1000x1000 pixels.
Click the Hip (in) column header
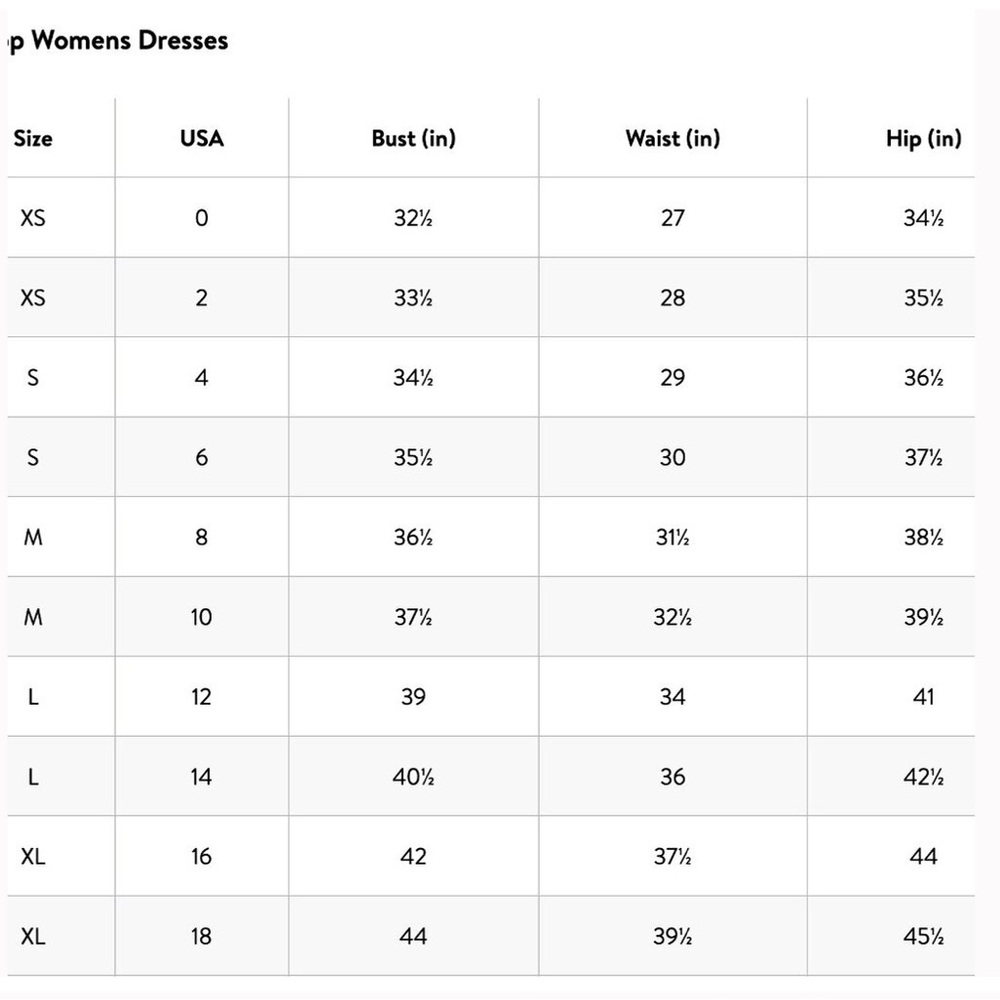click(x=923, y=138)
